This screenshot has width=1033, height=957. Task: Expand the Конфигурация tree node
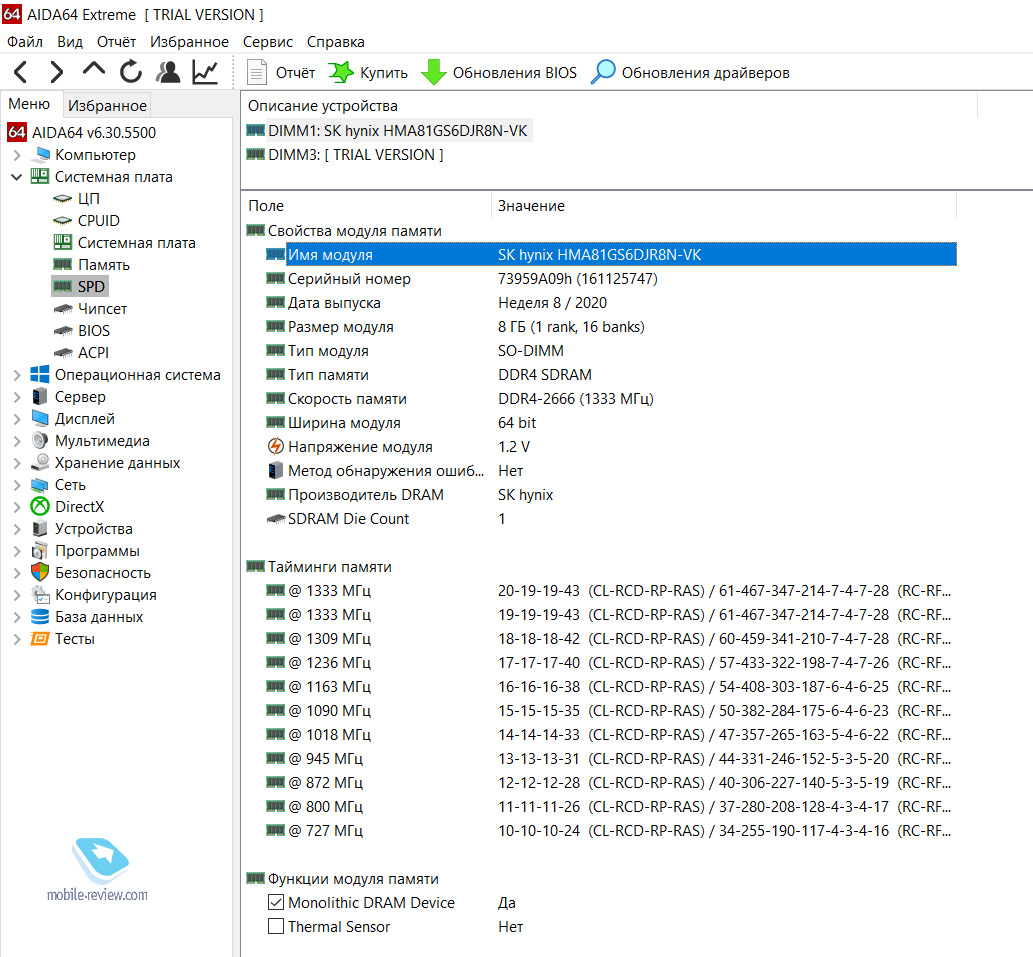tap(17, 595)
